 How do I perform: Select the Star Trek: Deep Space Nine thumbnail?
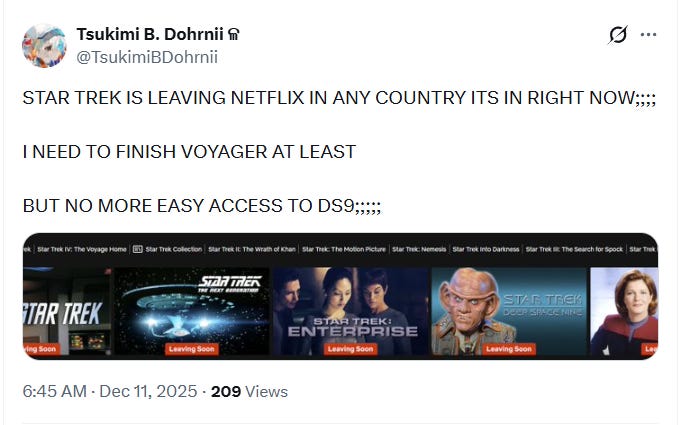(x=509, y=311)
